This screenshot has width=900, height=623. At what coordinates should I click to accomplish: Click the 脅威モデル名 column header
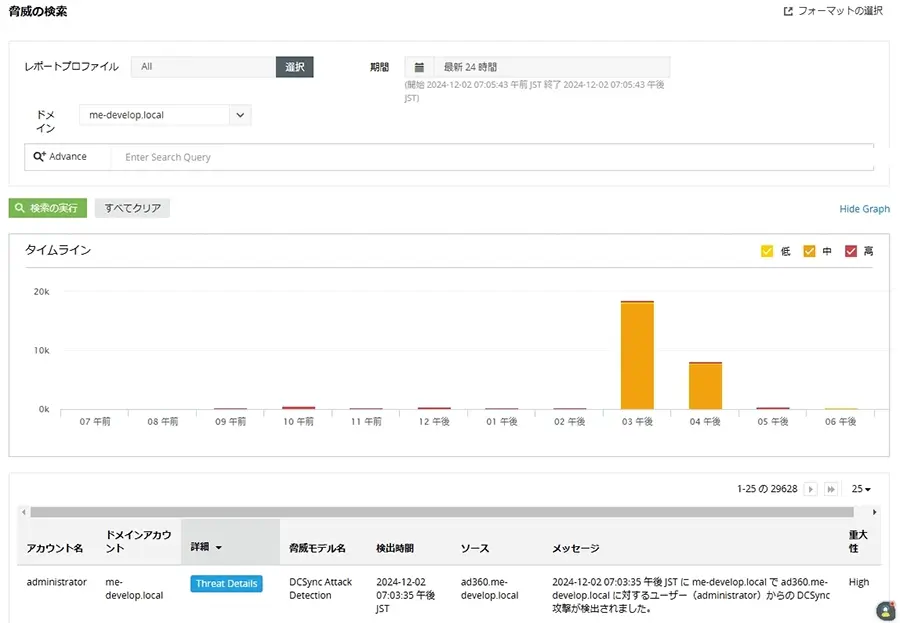coord(317,548)
